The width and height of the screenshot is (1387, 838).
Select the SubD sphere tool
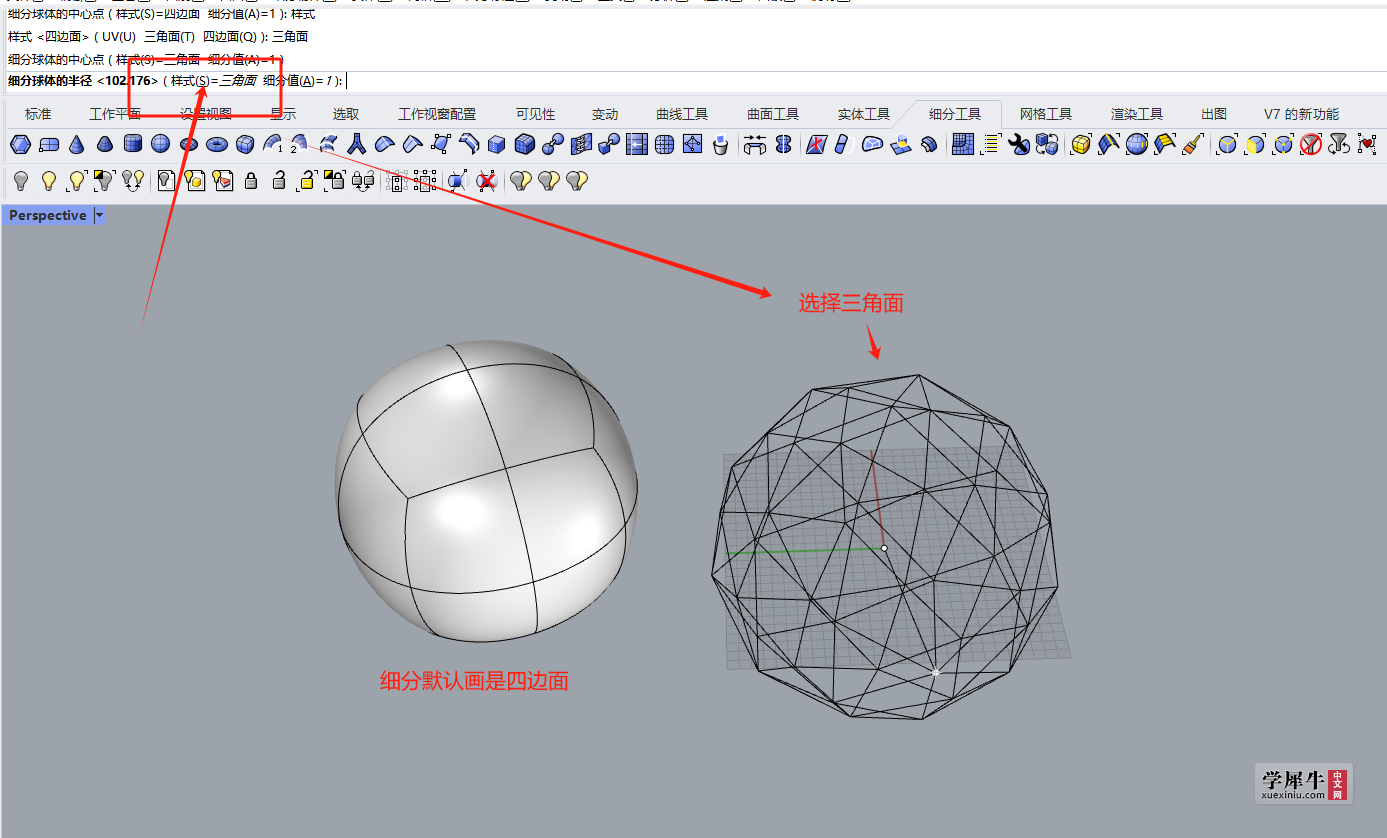[160, 146]
